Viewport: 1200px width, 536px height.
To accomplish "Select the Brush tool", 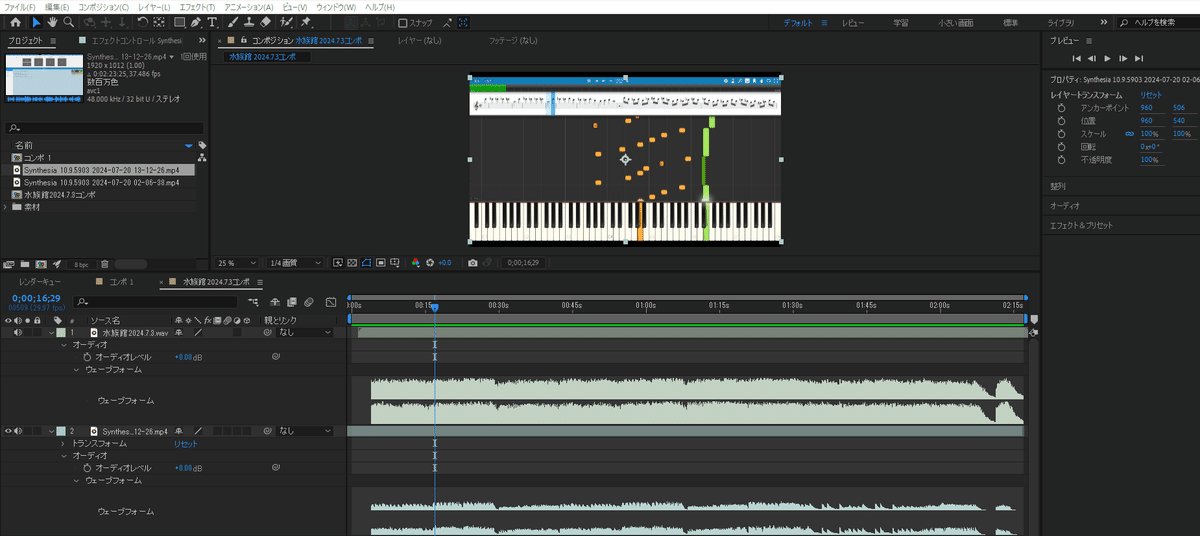I will 232,21.
